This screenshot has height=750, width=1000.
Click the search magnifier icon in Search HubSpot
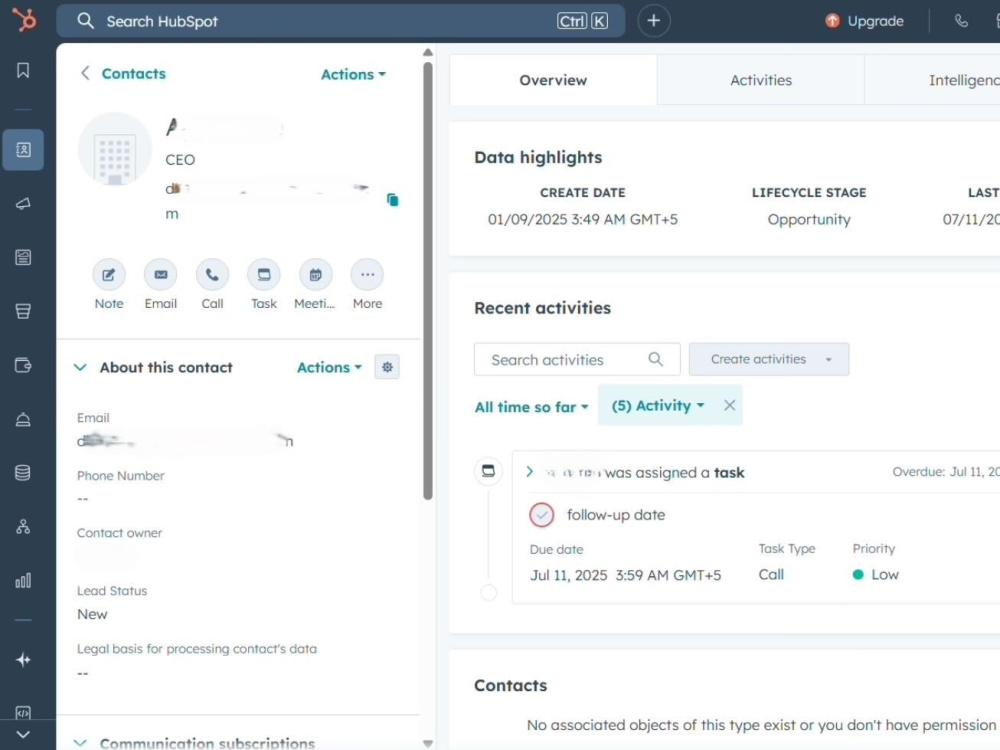(85, 21)
